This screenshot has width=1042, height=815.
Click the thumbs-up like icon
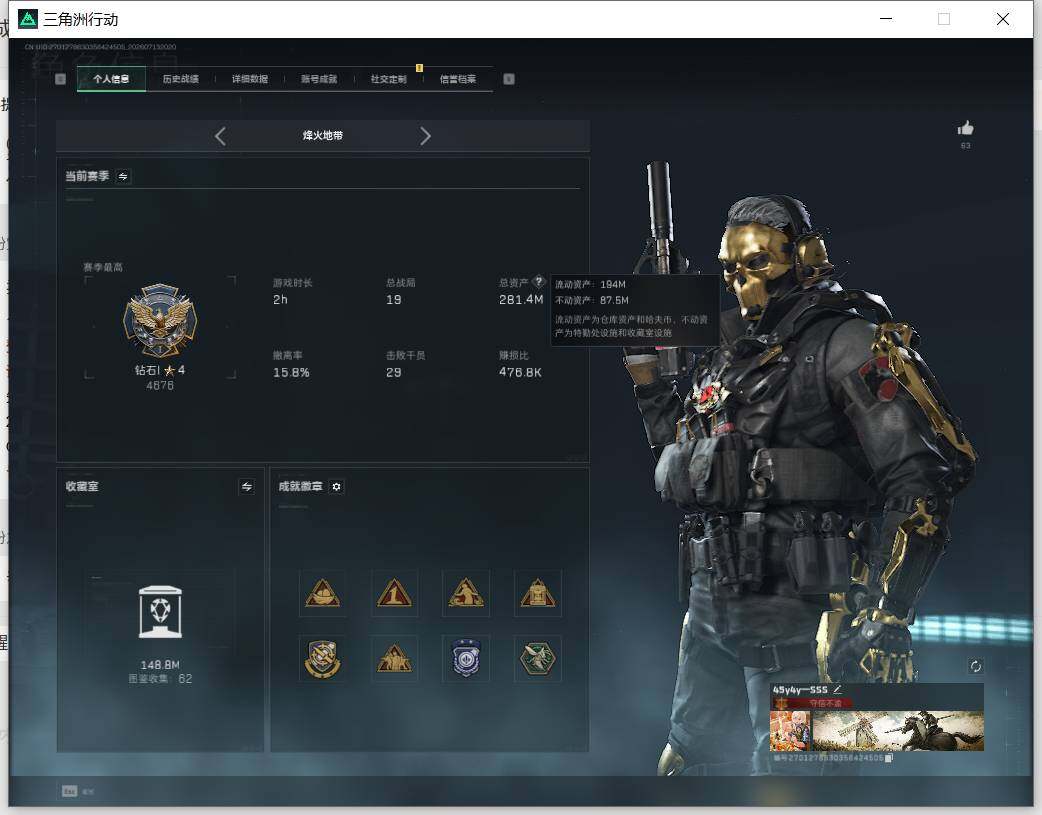pyautogui.click(x=966, y=128)
